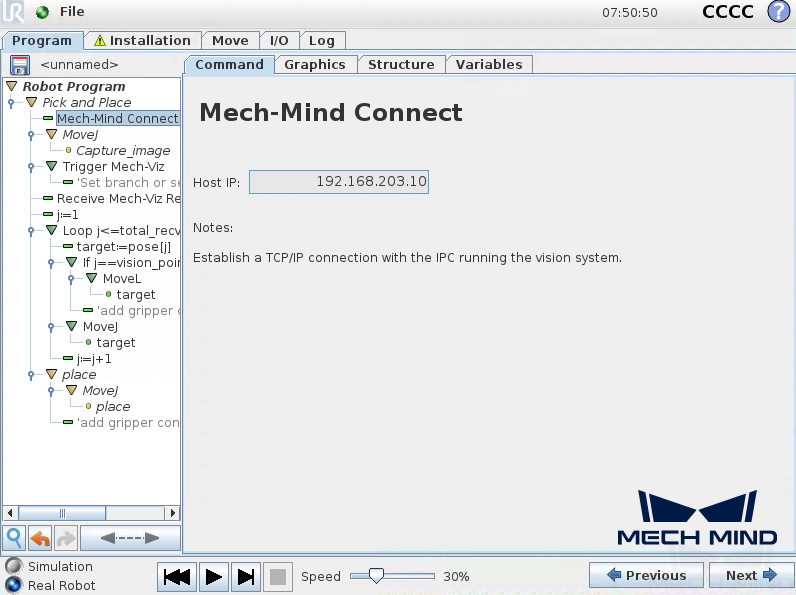Viewport: 796px width, 595px height.
Task: Click the tree scrollbar right arrow
Action: (x=173, y=513)
